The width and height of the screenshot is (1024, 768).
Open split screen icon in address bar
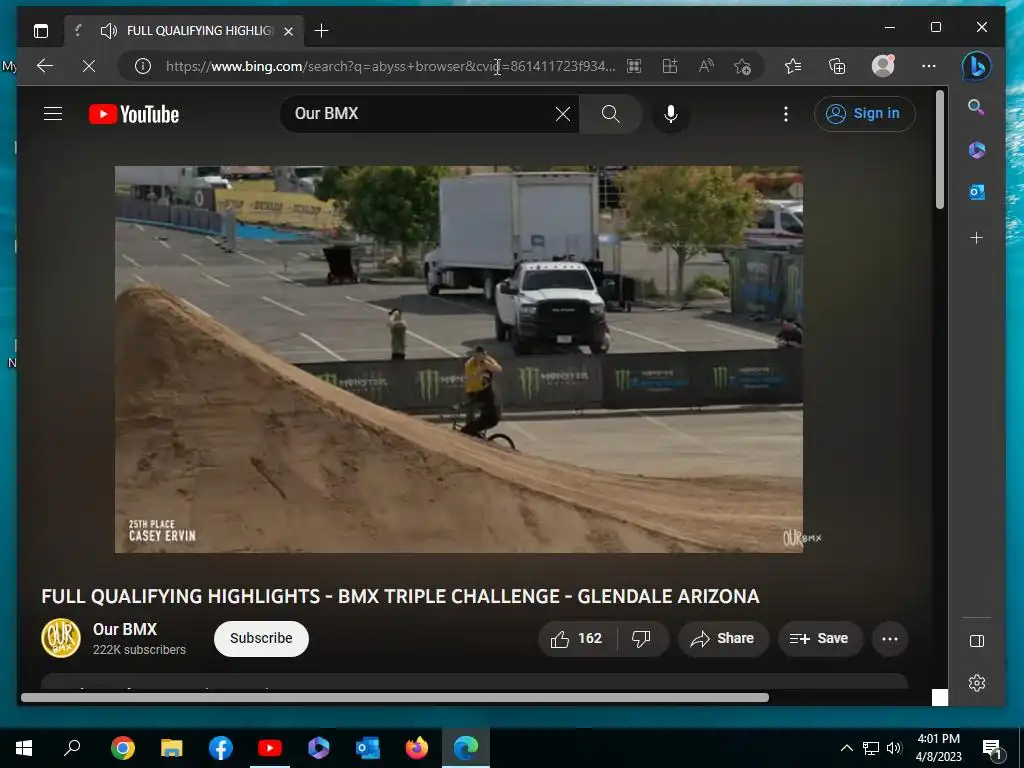click(x=670, y=66)
